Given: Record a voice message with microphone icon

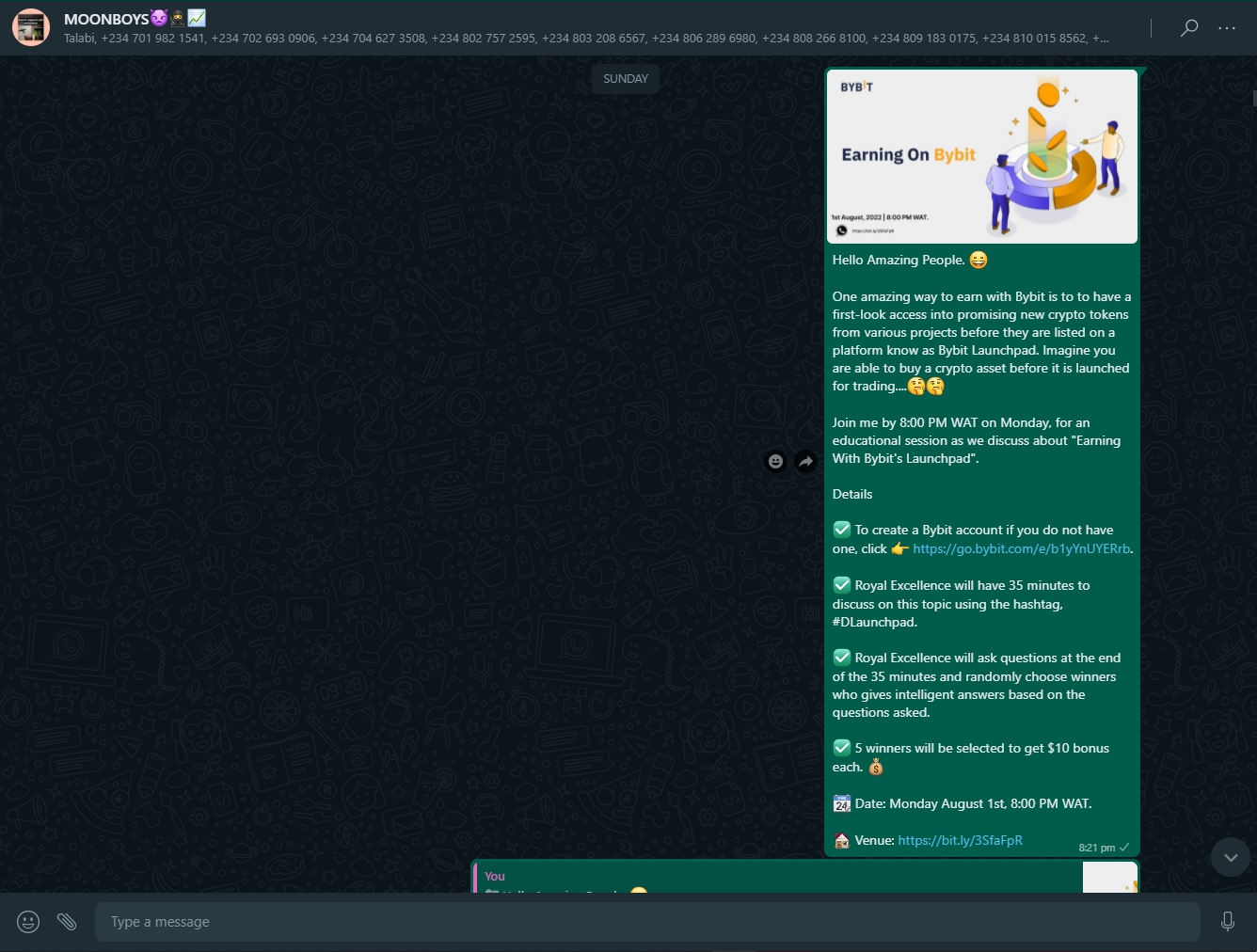Looking at the screenshot, I should [1228, 922].
